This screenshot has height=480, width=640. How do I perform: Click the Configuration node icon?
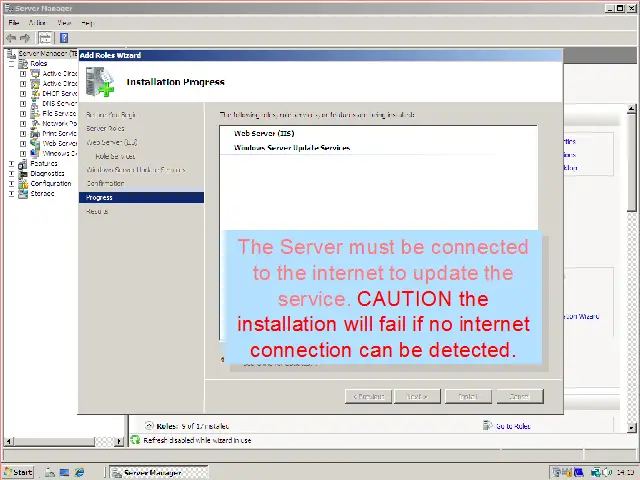click(23, 184)
